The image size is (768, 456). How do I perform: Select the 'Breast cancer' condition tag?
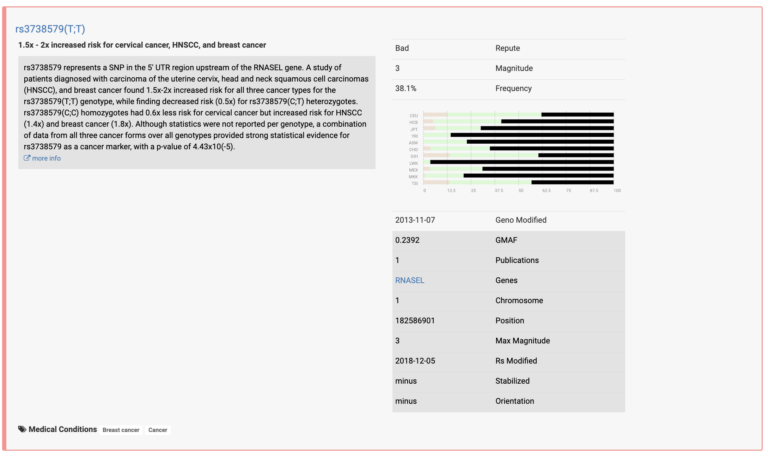point(121,430)
